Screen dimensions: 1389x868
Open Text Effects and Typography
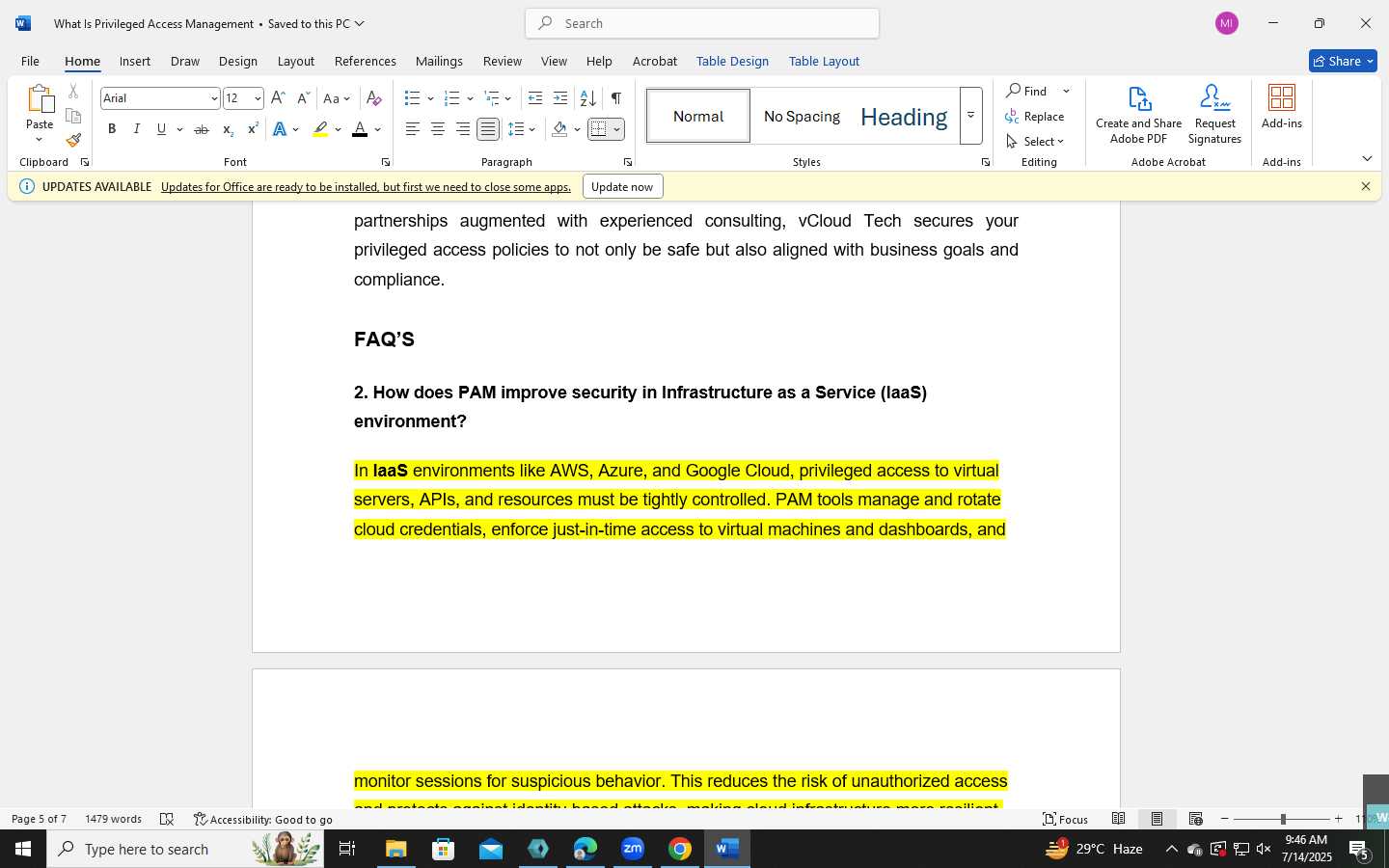pyautogui.click(x=280, y=129)
